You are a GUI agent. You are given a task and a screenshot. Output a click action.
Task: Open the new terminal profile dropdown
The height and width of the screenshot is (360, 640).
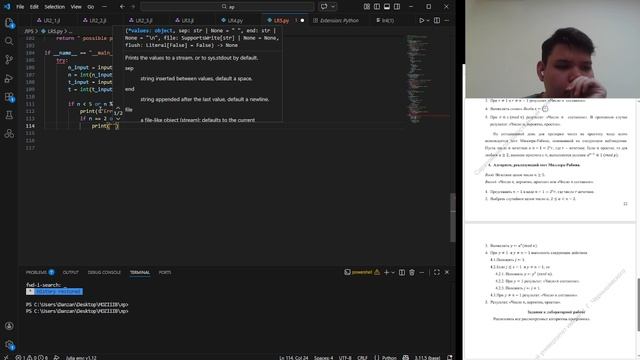tap(393, 272)
